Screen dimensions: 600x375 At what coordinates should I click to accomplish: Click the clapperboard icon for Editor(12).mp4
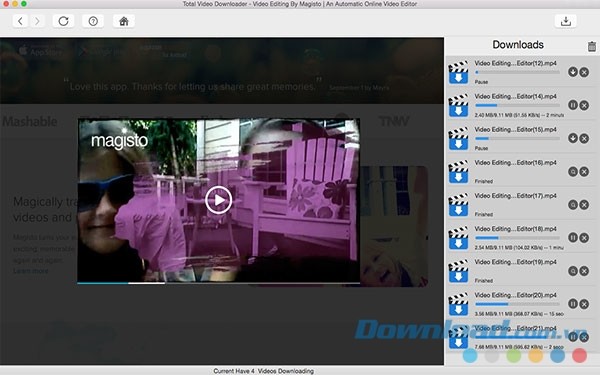coord(458,72)
